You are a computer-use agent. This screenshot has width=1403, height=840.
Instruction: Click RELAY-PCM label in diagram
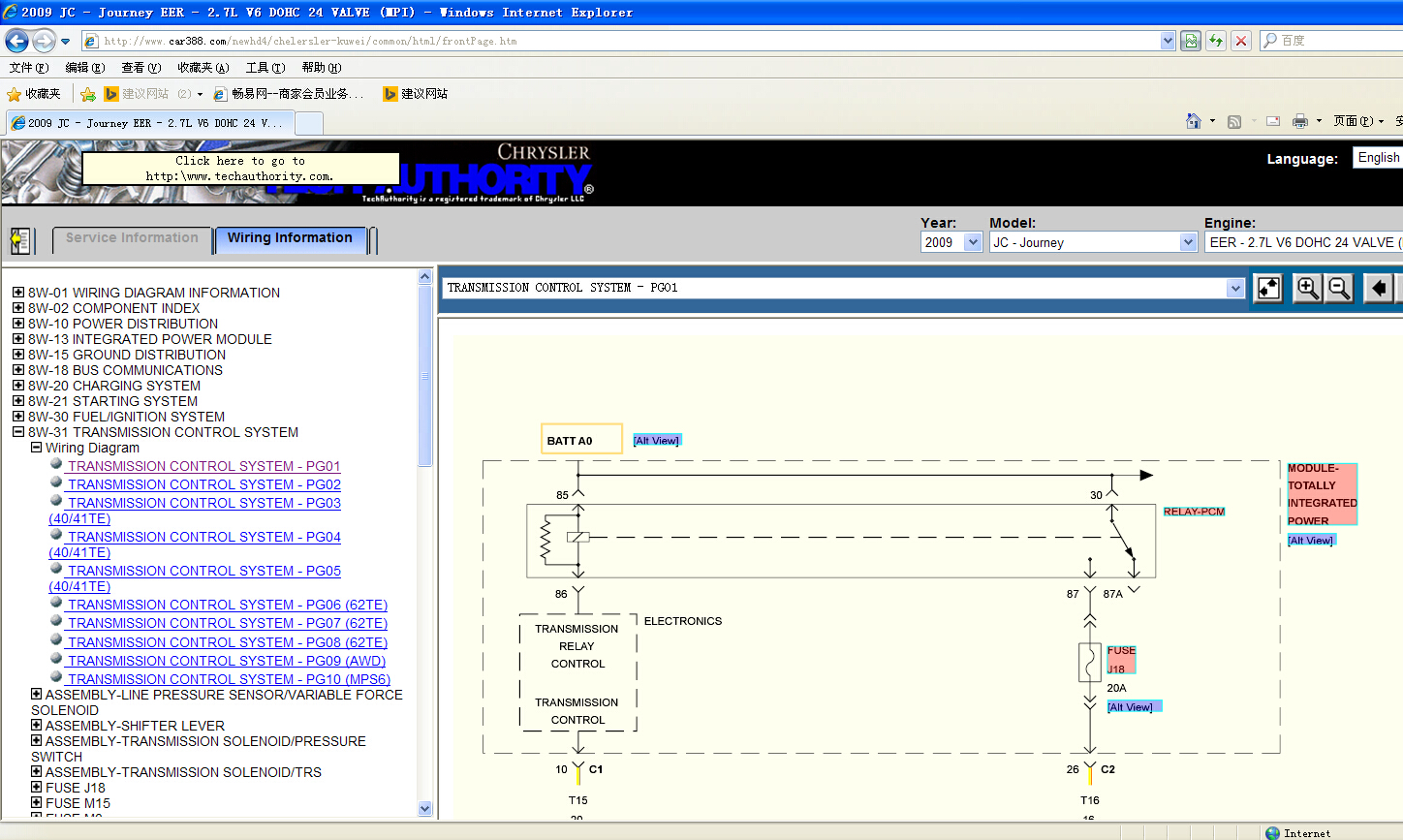(1194, 512)
